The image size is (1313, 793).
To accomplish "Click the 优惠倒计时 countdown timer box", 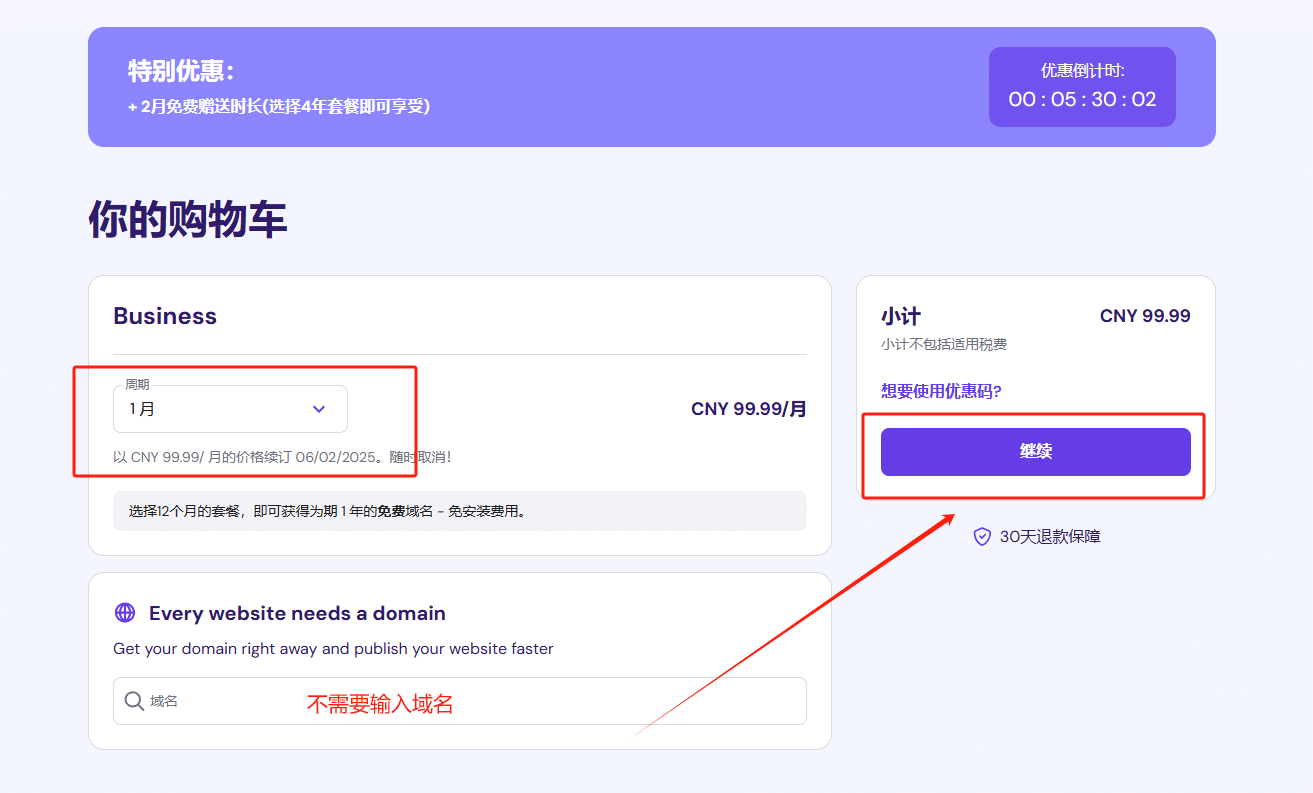I will pyautogui.click(x=1082, y=87).
